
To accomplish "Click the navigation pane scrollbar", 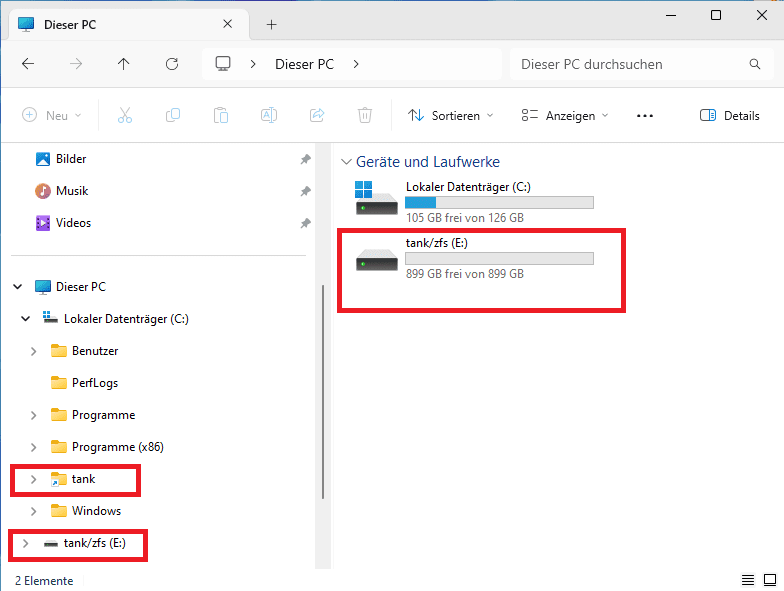I will coord(323,392).
